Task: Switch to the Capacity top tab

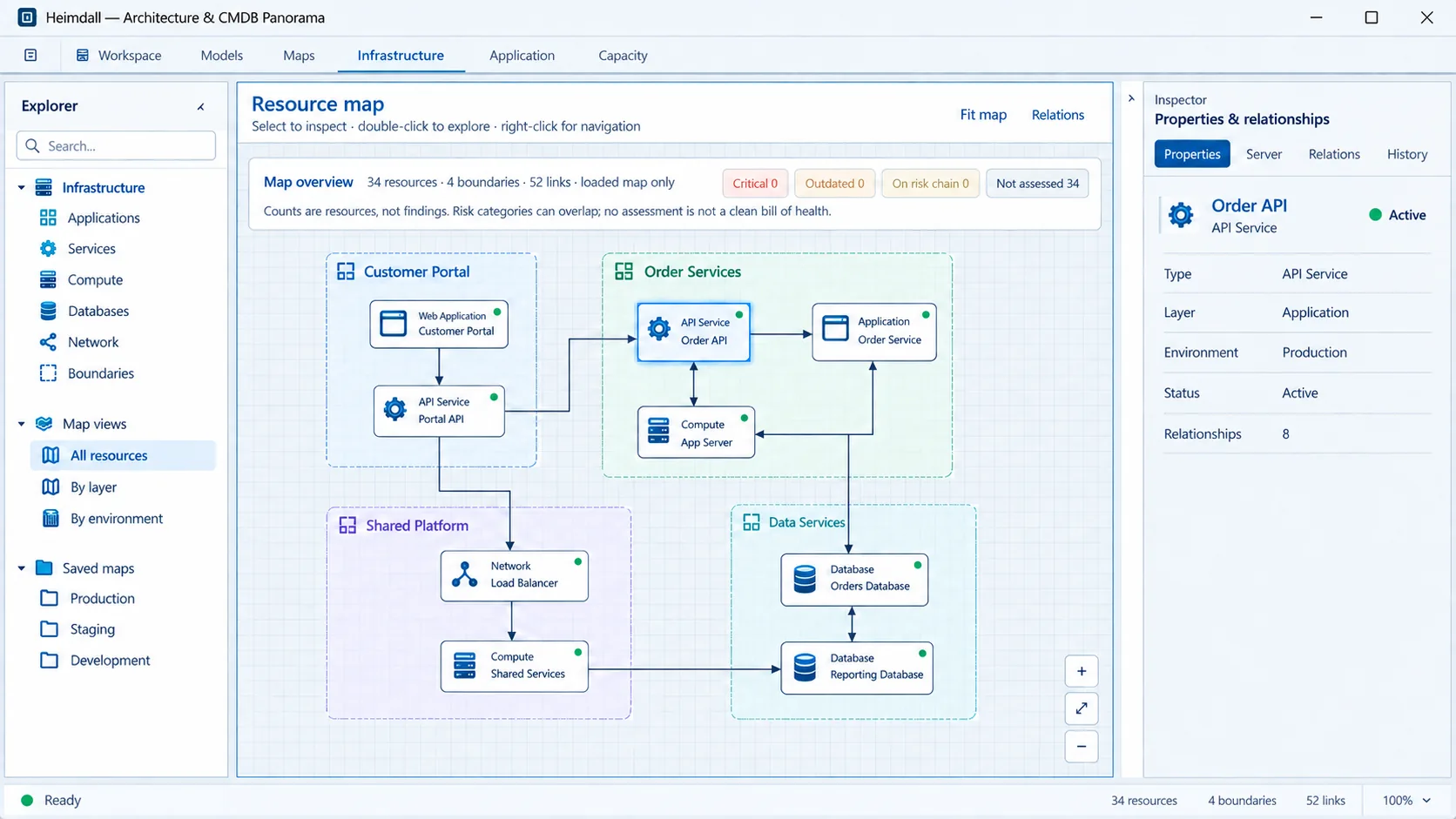Action: 623,55
